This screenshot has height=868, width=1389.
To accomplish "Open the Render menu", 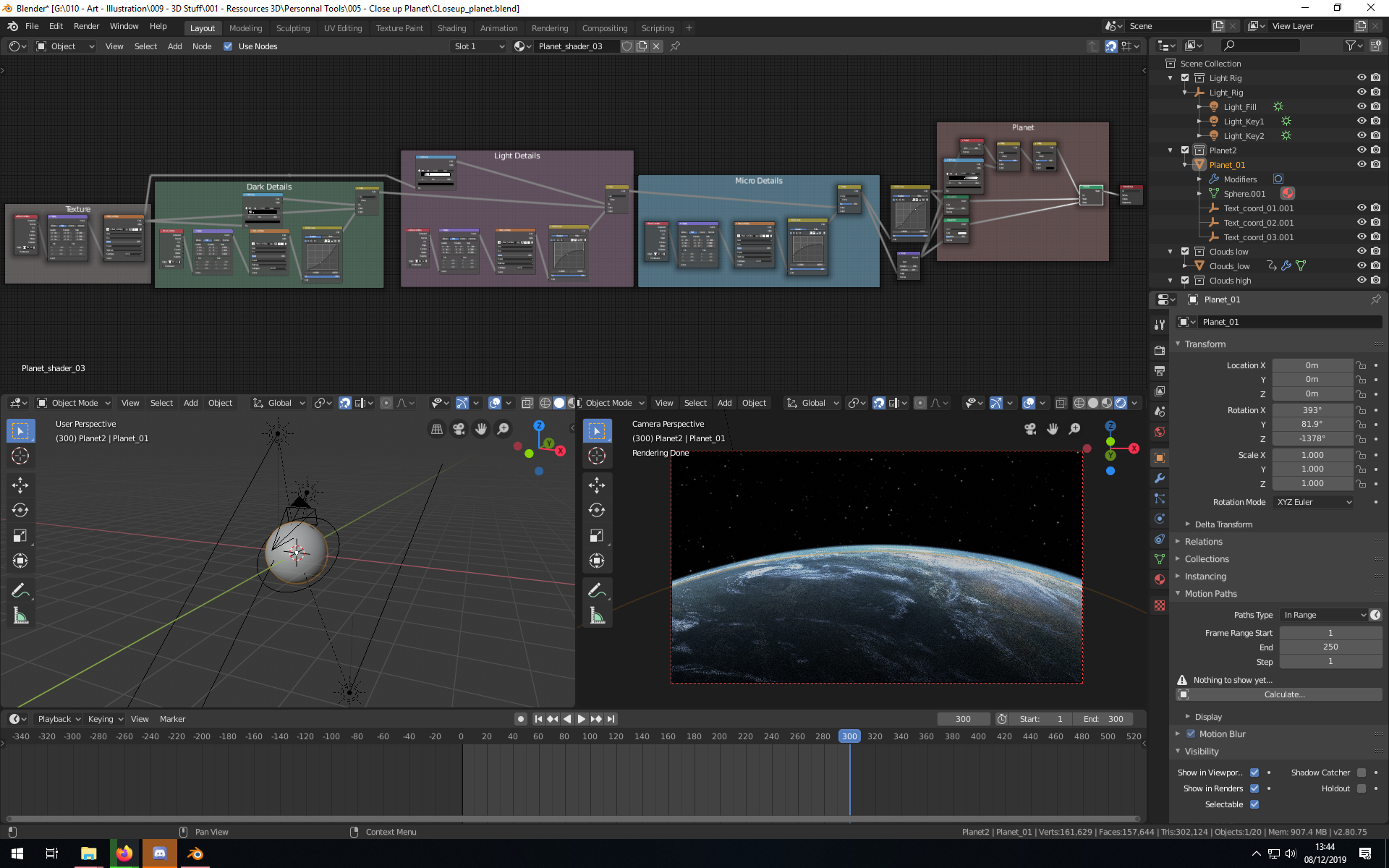I will 87,26.
